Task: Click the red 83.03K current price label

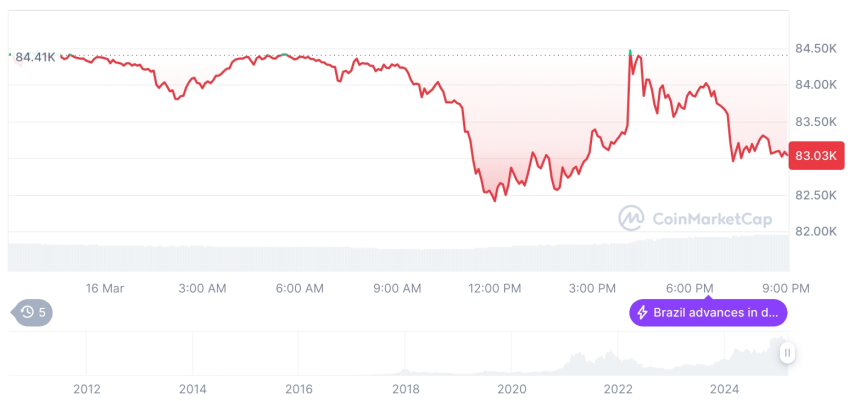Action: click(817, 155)
